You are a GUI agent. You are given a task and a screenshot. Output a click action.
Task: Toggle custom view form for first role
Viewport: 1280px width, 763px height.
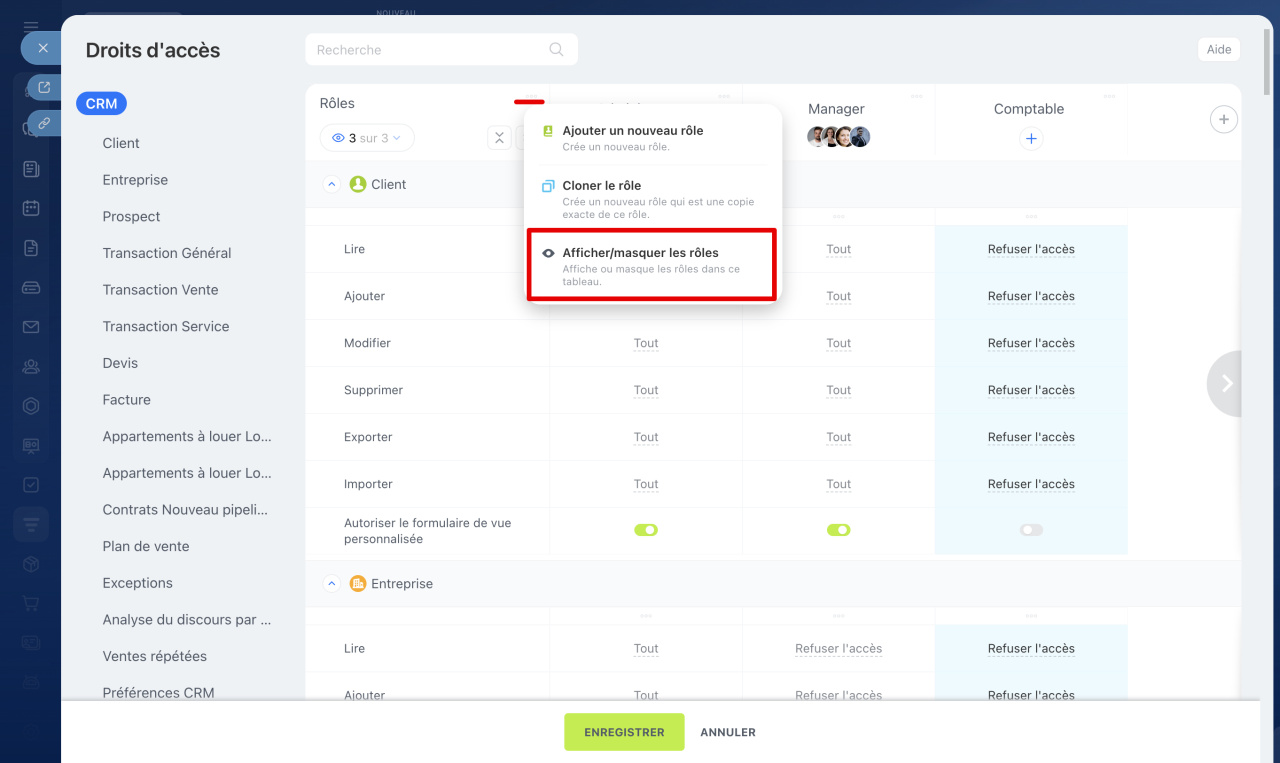646,530
